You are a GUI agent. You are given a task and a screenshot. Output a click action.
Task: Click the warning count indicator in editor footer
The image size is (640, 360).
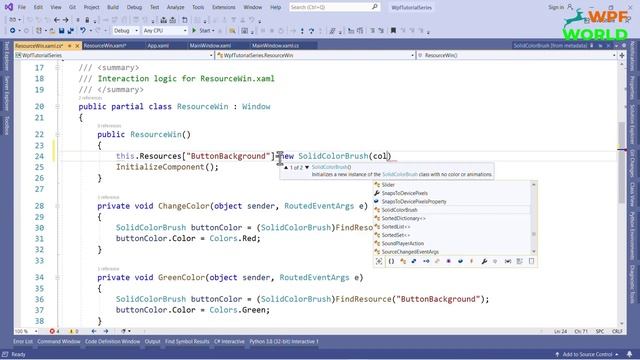[x=73, y=331]
